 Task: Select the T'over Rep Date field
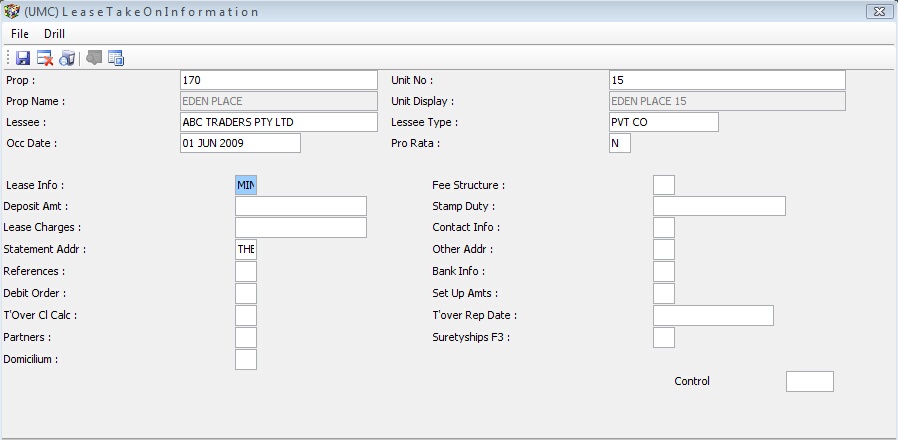[x=712, y=316]
